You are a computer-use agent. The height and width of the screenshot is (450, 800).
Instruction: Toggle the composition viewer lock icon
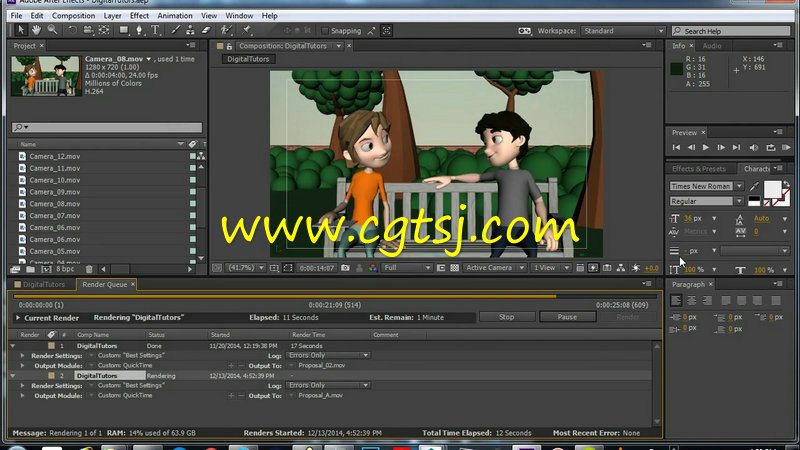[230, 46]
